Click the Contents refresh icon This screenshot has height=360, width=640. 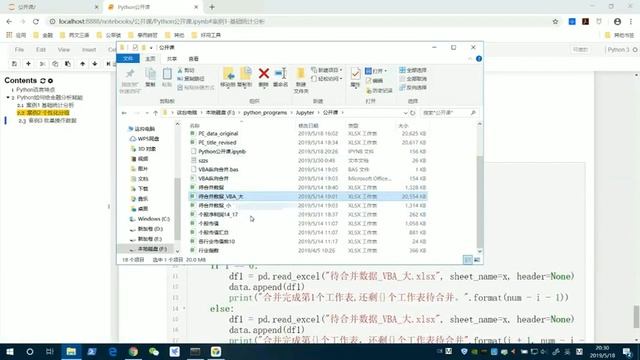click(42, 81)
